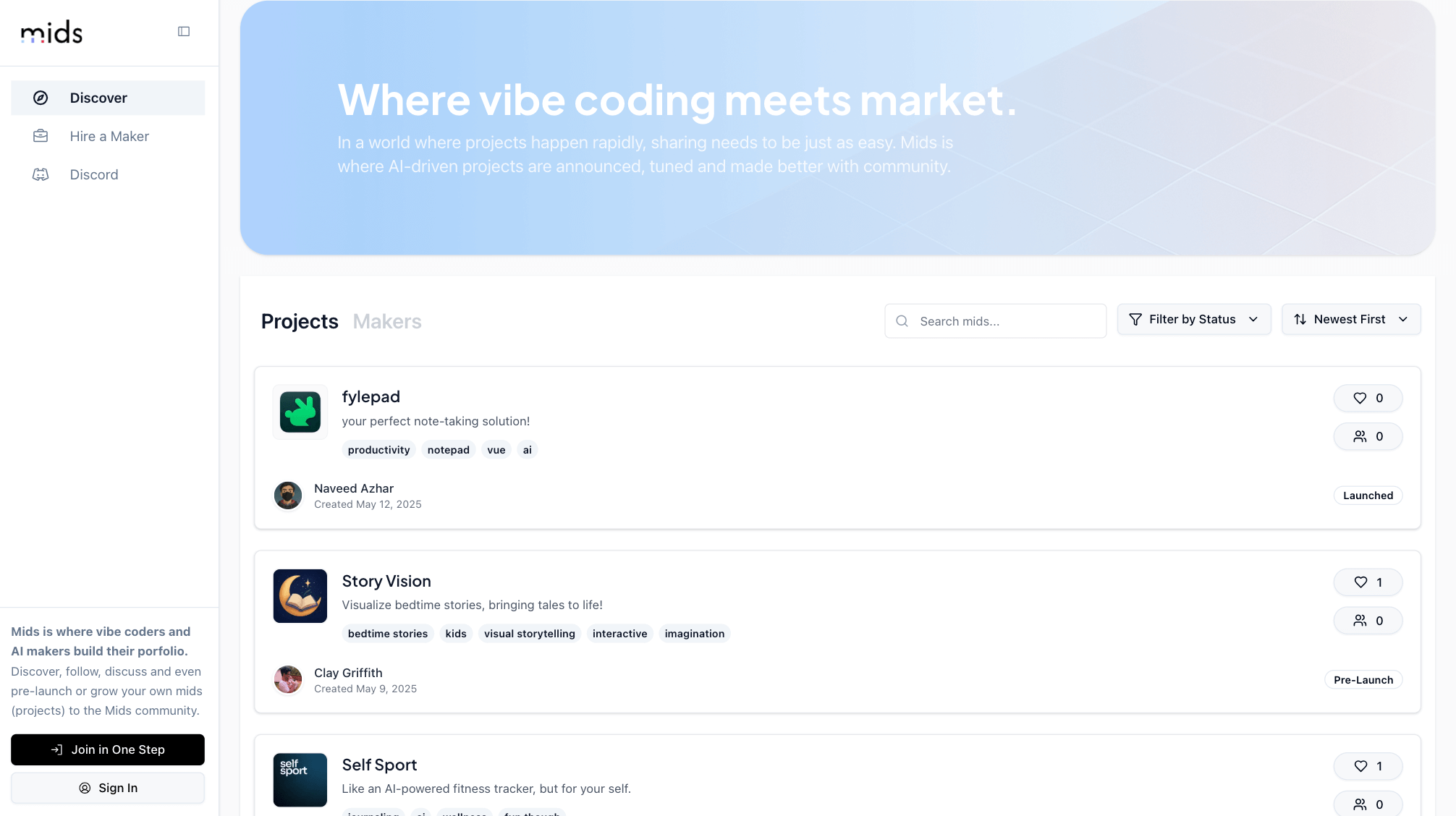Open the Filter by Status dropdown

pos(1194,319)
